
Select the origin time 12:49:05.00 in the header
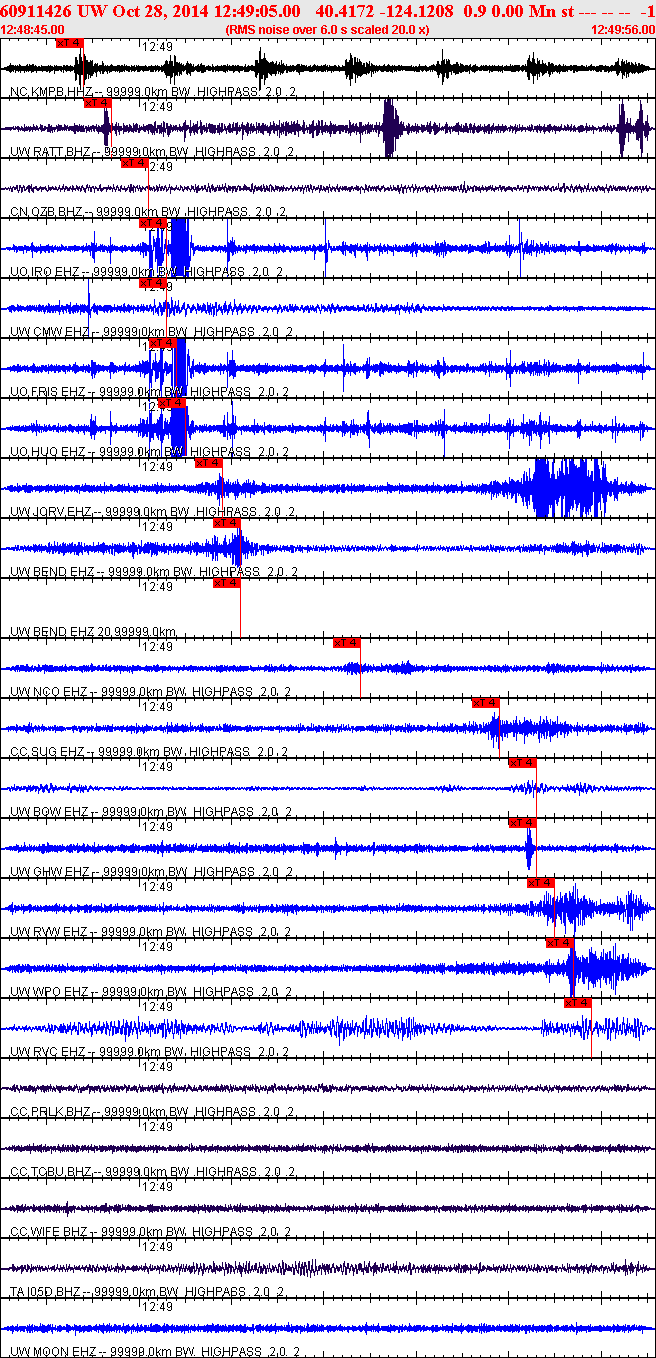pos(255,11)
